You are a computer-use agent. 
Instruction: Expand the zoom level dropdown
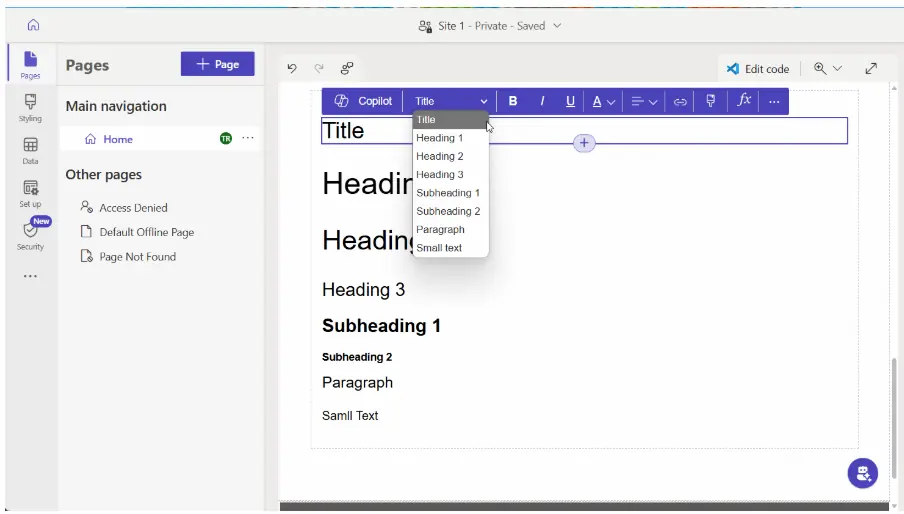tap(828, 68)
